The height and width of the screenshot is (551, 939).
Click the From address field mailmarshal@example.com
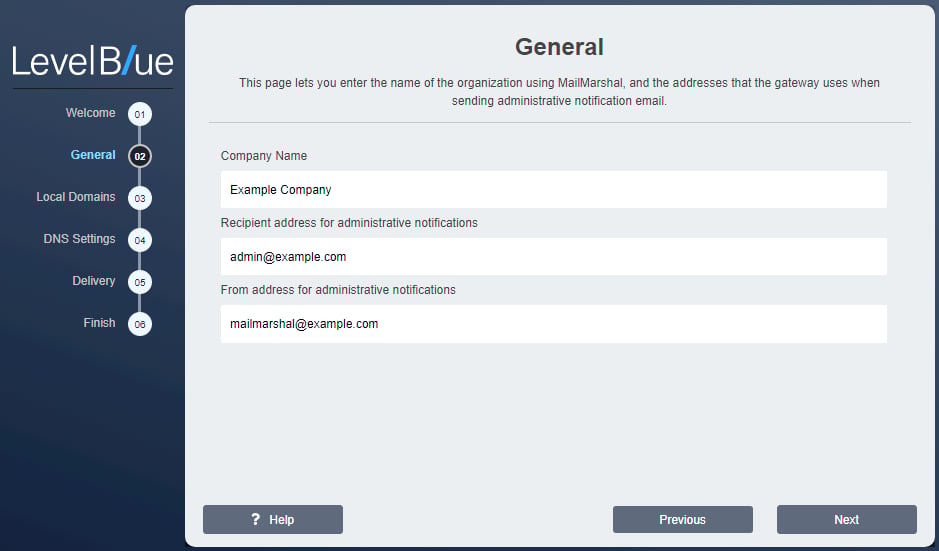(x=553, y=323)
